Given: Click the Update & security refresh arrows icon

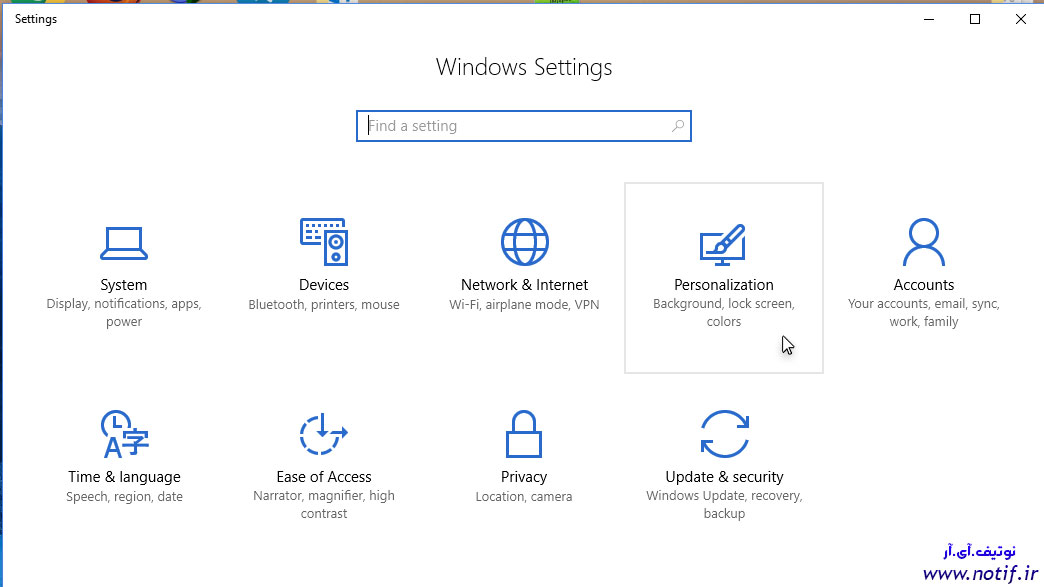Looking at the screenshot, I should click(x=724, y=435).
